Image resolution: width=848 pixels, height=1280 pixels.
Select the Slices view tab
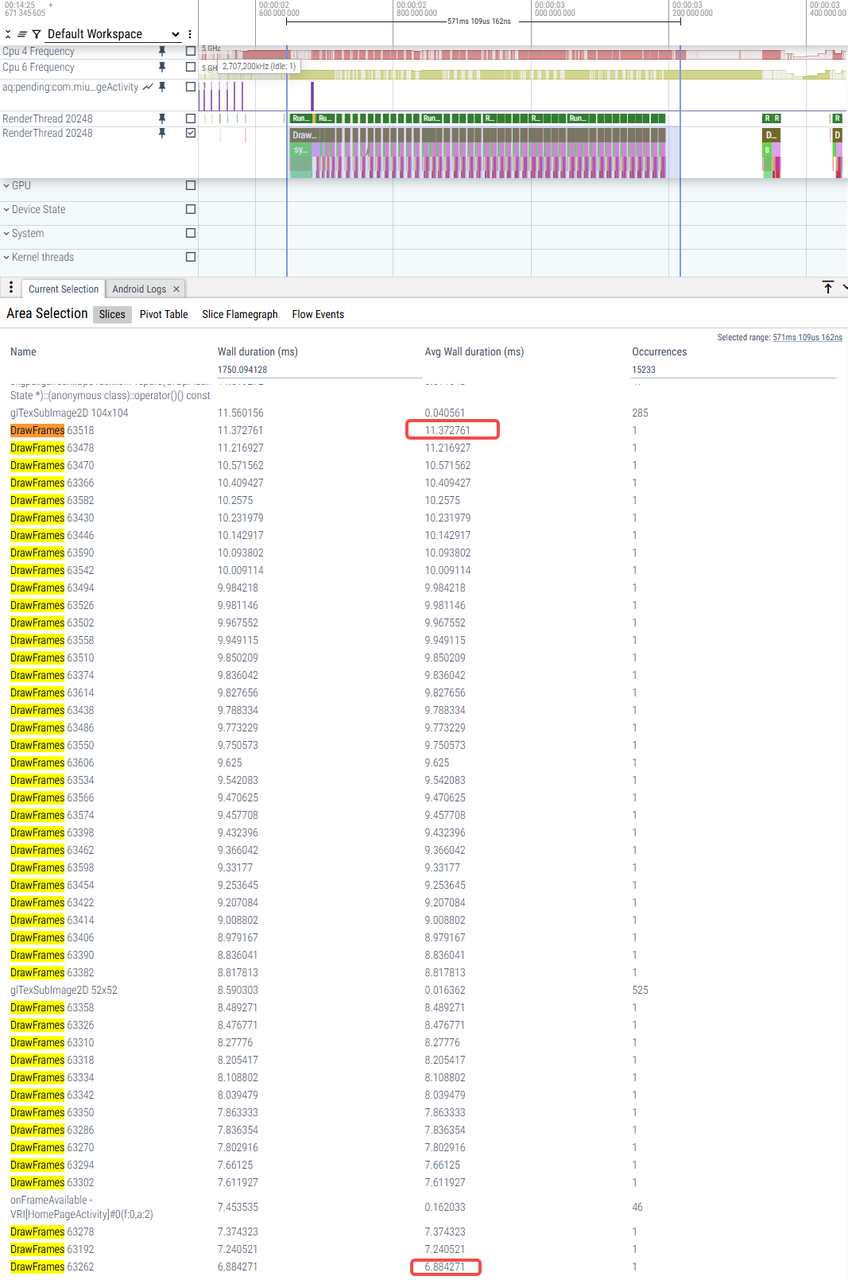point(112,314)
